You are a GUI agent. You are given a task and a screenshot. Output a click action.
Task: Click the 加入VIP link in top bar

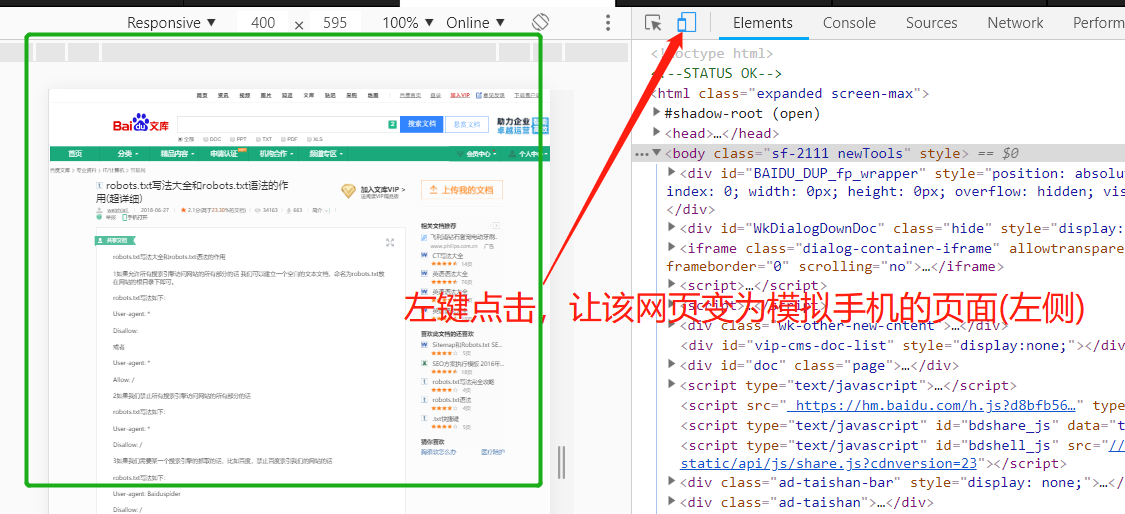460,95
